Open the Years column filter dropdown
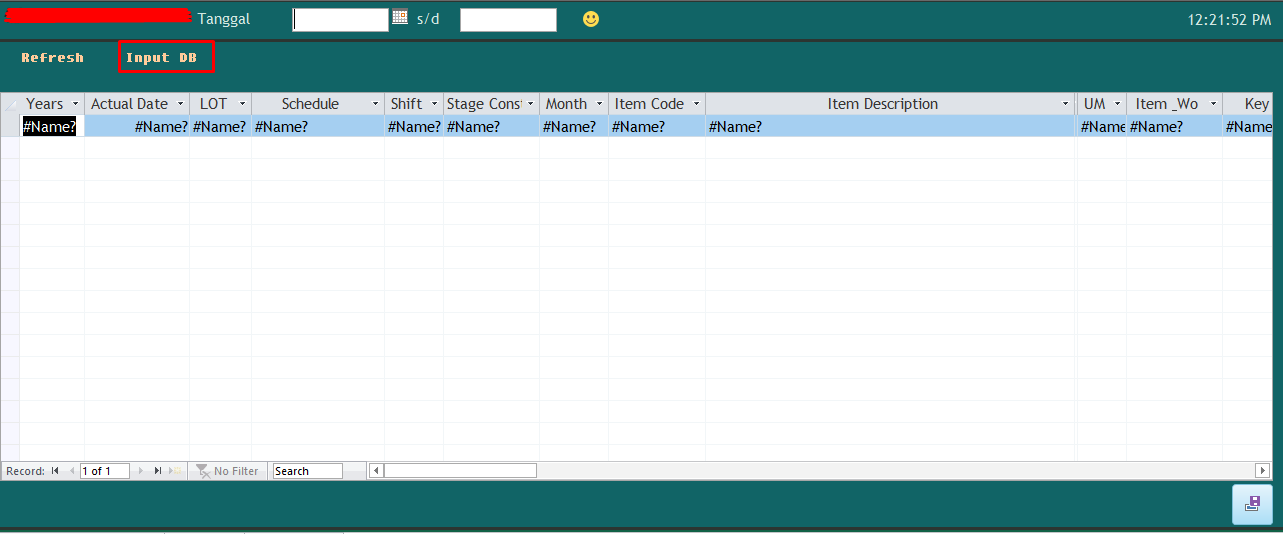The width and height of the screenshot is (1283, 534). (75, 104)
